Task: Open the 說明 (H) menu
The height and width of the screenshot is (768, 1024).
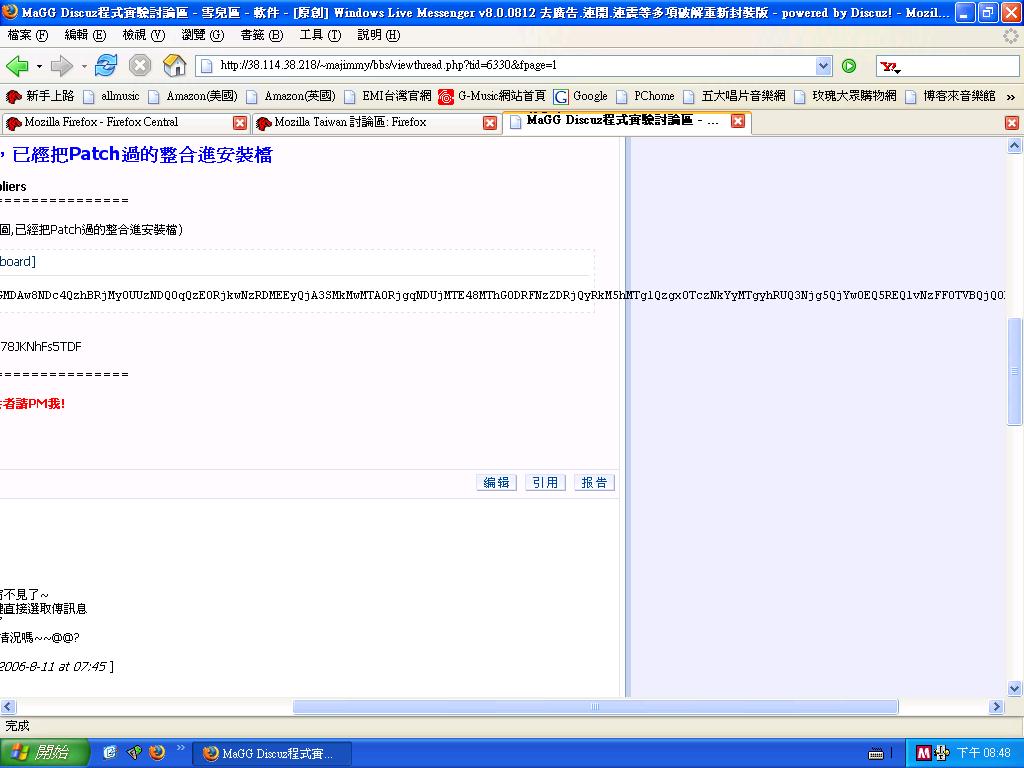Action: tap(379, 35)
